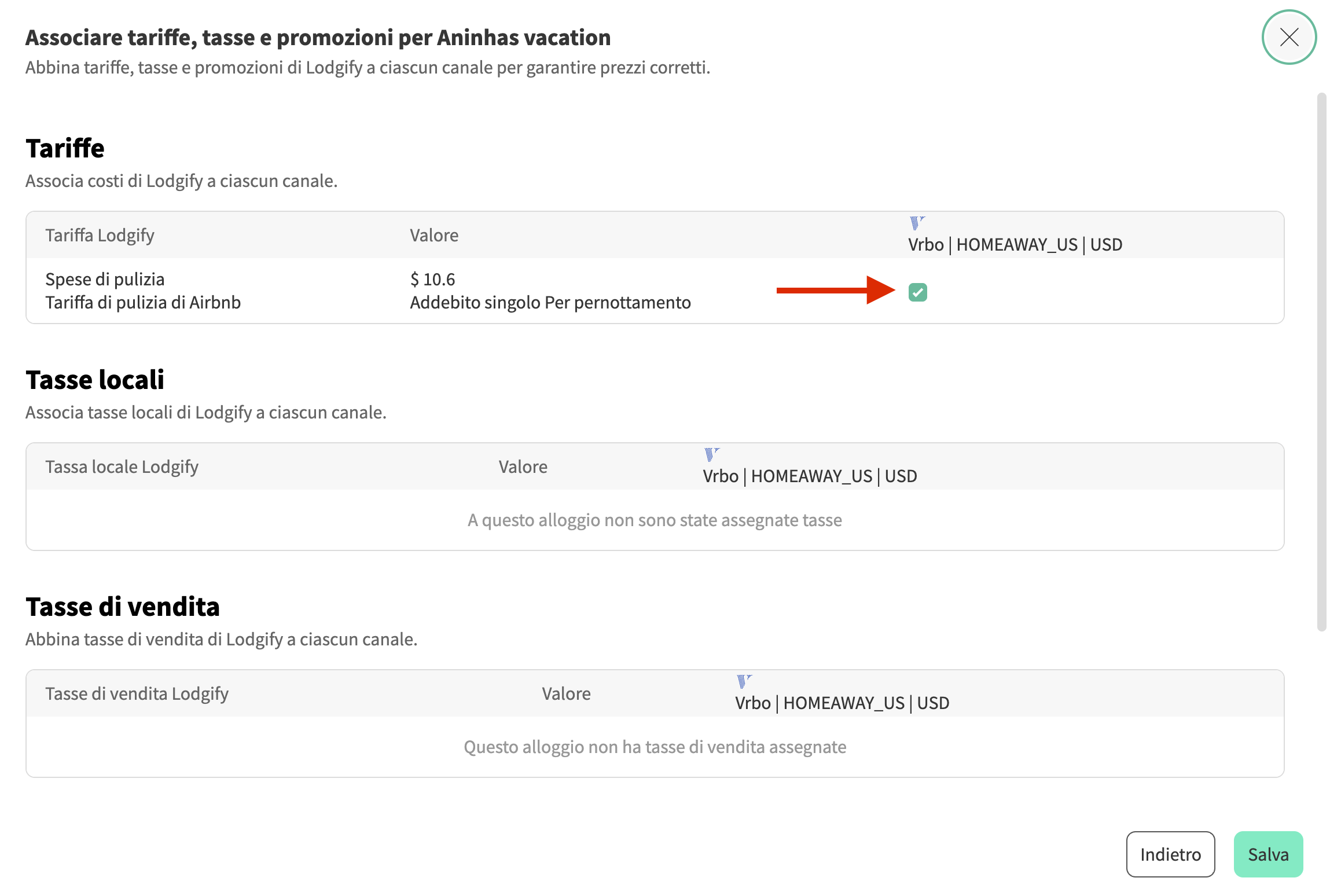
Task: Click the Vrbo logo in Tariffe table
Action: (916, 222)
